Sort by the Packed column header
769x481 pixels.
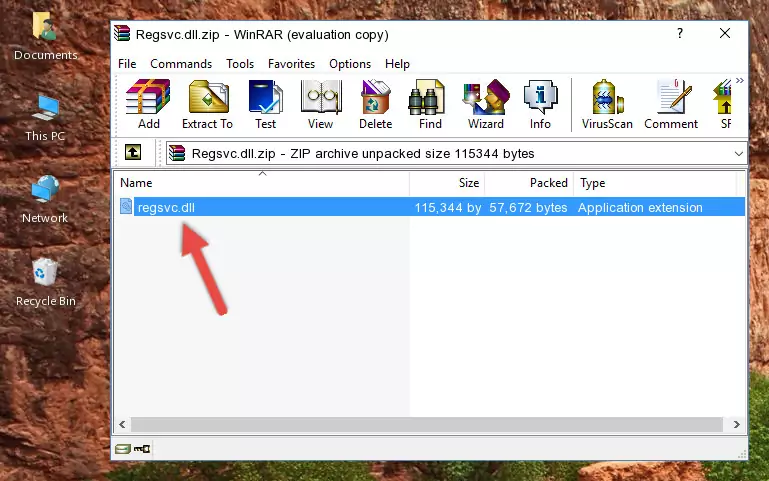point(529,183)
